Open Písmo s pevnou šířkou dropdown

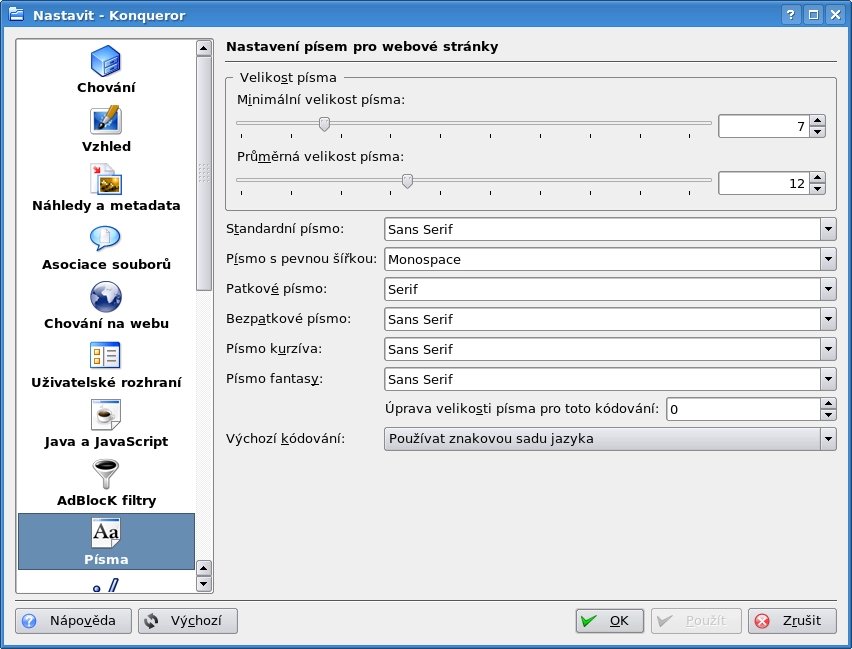(610, 259)
